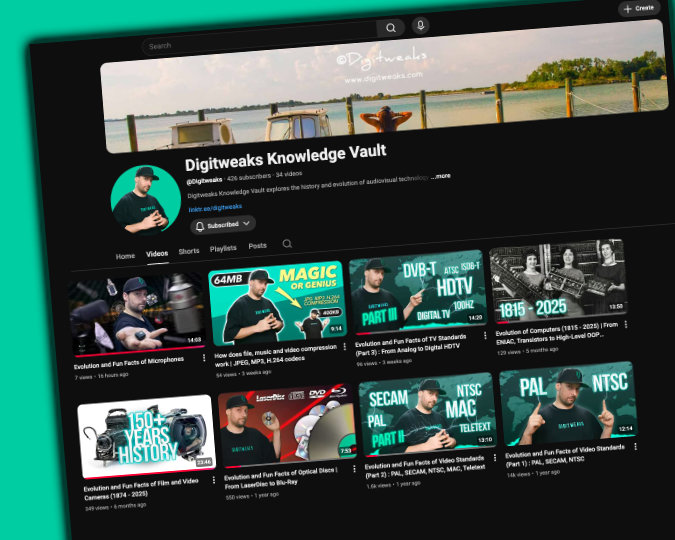Open more options for Film and Video Cameras

(x=214, y=480)
